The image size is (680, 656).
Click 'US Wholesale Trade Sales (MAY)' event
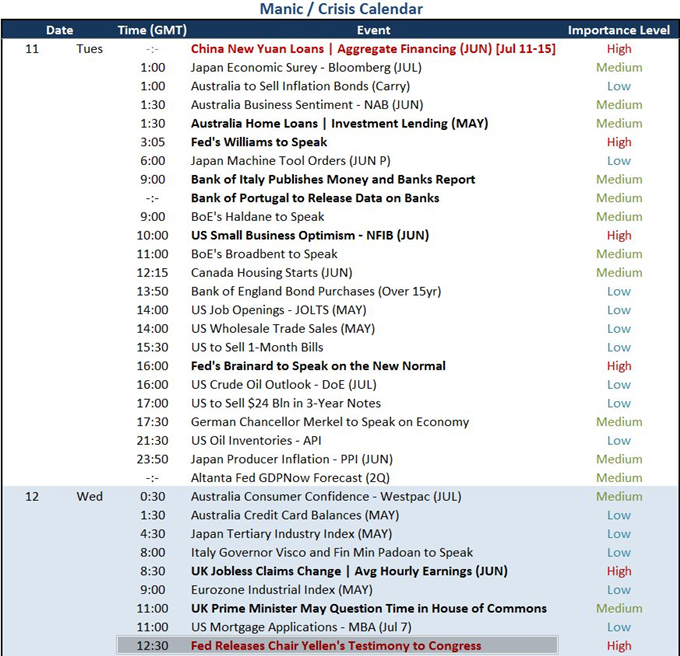(x=283, y=329)
